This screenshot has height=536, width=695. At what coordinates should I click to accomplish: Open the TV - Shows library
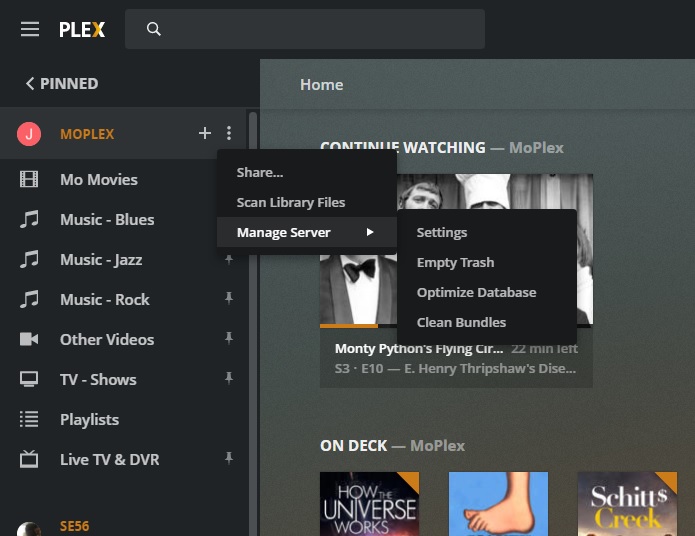tap(98, 380)
